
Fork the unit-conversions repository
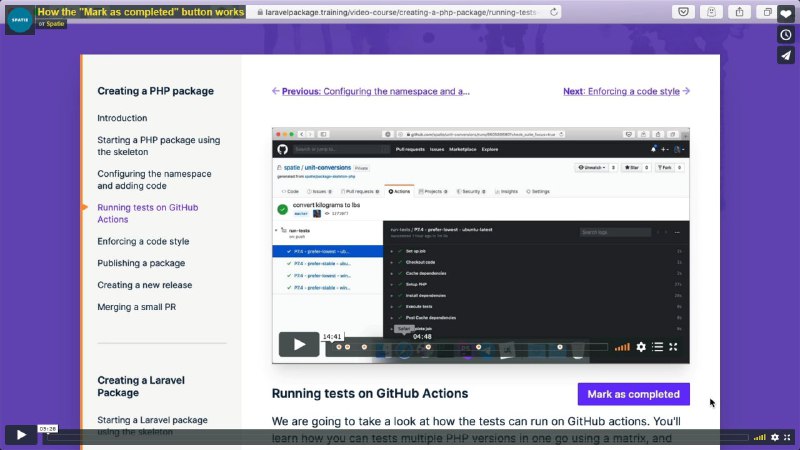point(665,167)
